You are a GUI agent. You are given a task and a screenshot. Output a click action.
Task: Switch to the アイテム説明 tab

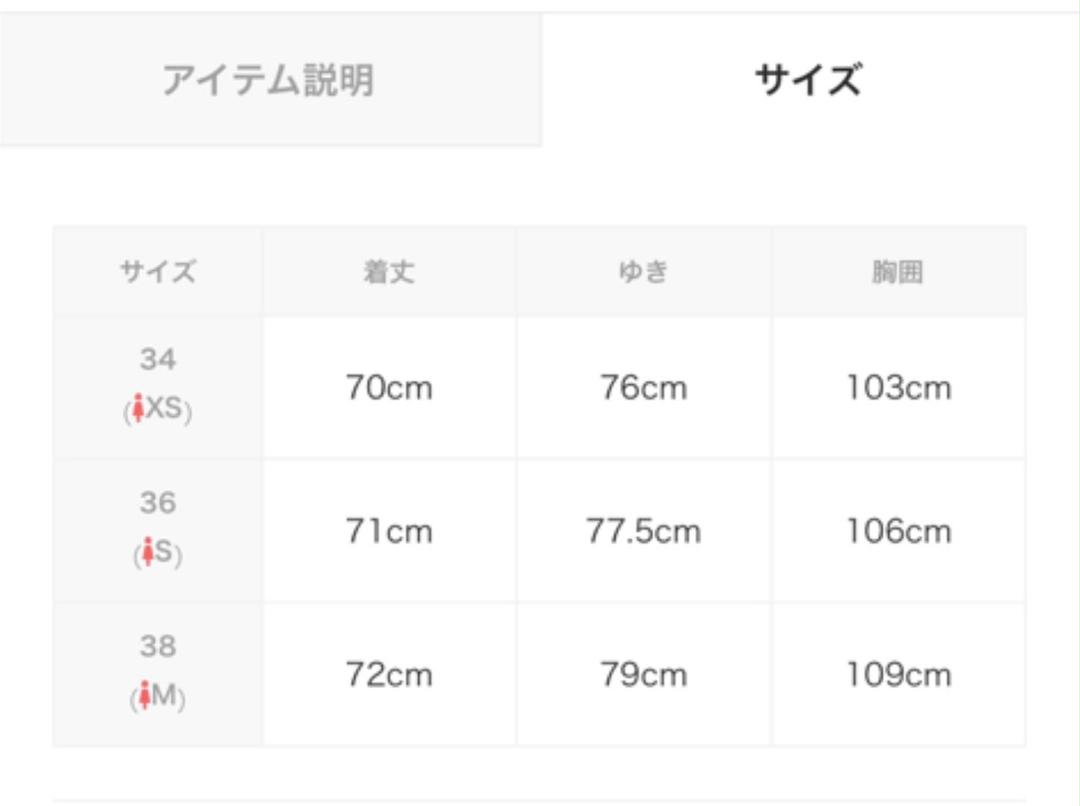(x=270, y=80)
